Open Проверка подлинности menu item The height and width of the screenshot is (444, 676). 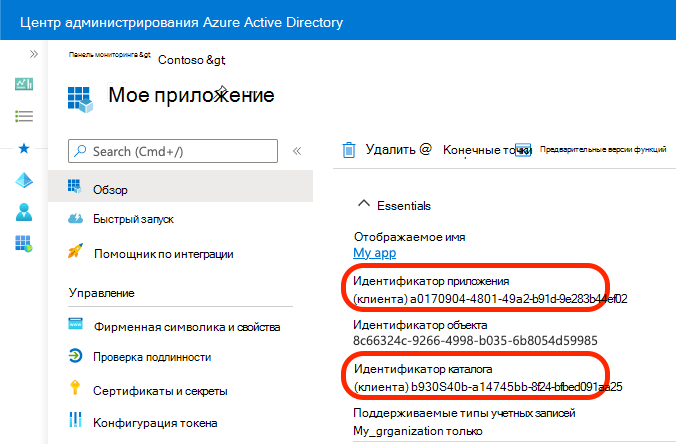152,357
